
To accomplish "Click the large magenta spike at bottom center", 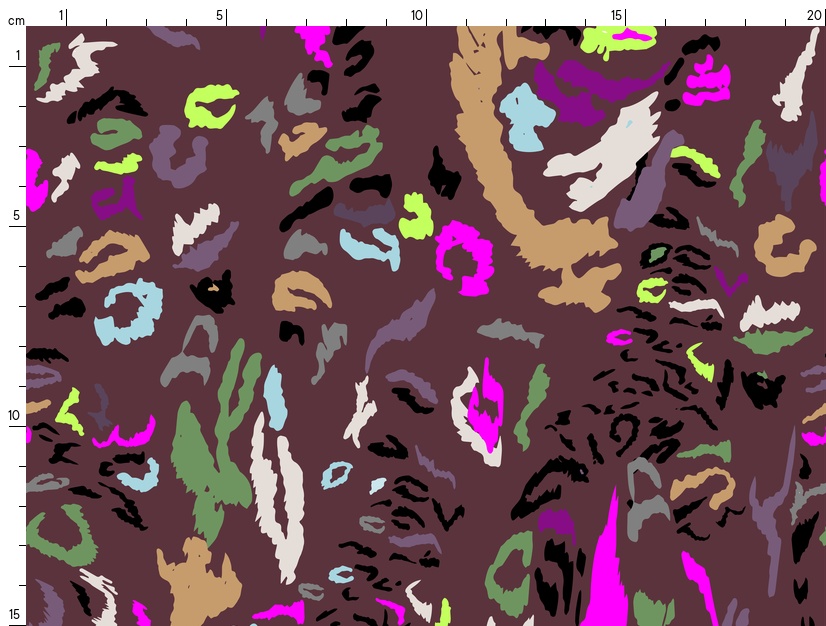I will click(606, 570).
